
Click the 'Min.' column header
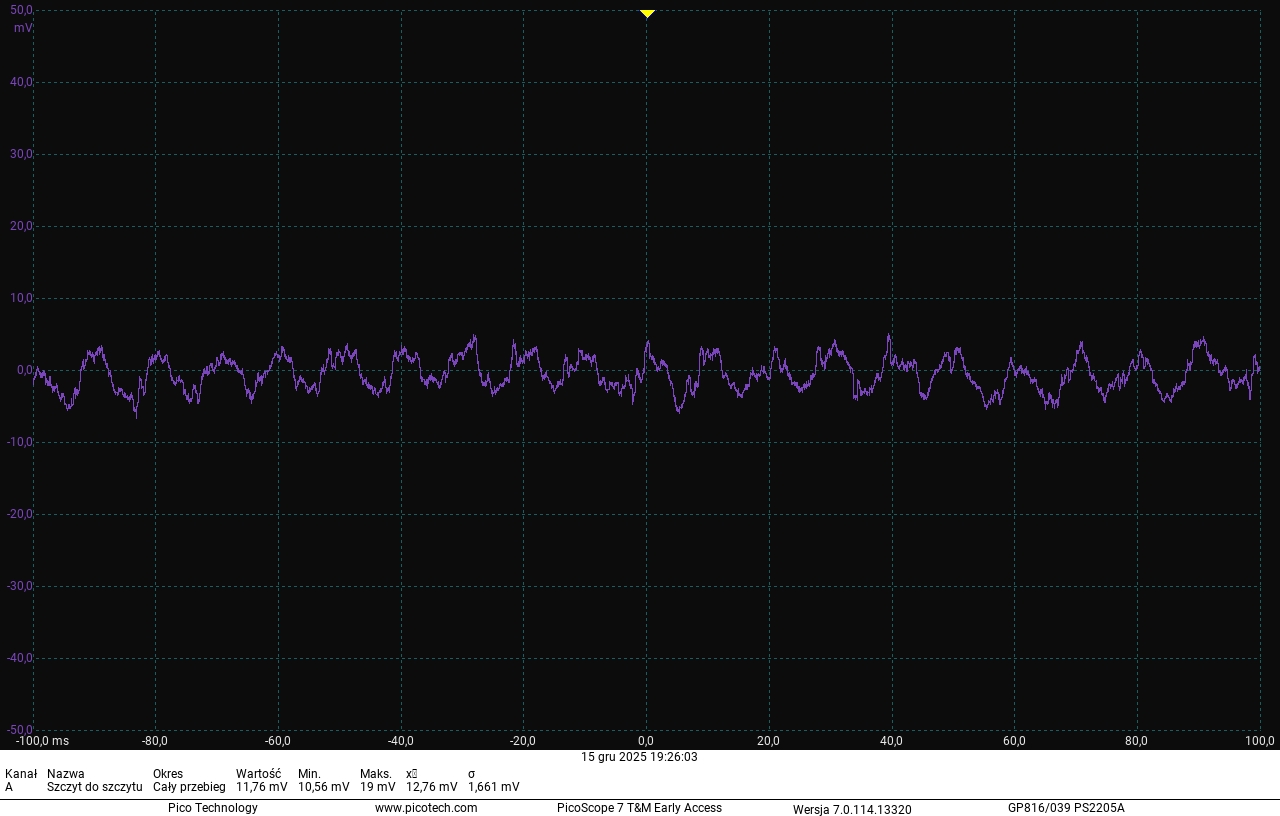(309, 774)
